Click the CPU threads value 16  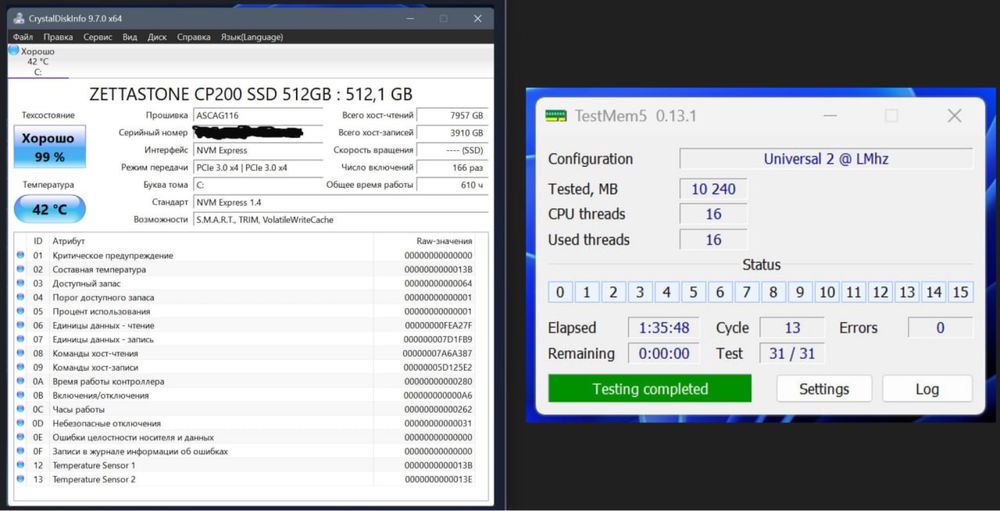pyautogui.click(x=714, y=214)
